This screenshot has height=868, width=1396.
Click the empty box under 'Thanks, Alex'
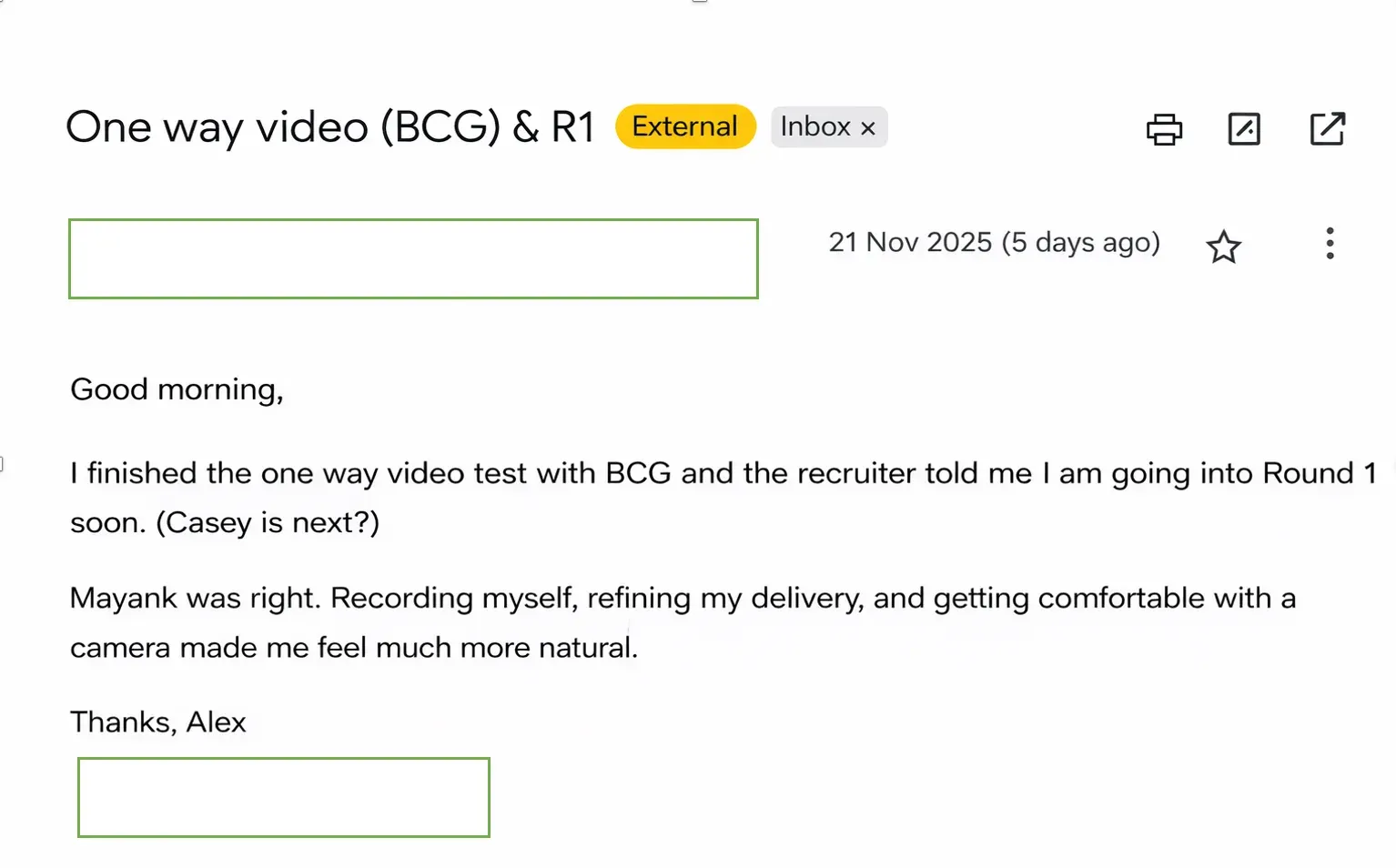pyautogui.click(x=284, y=797)
